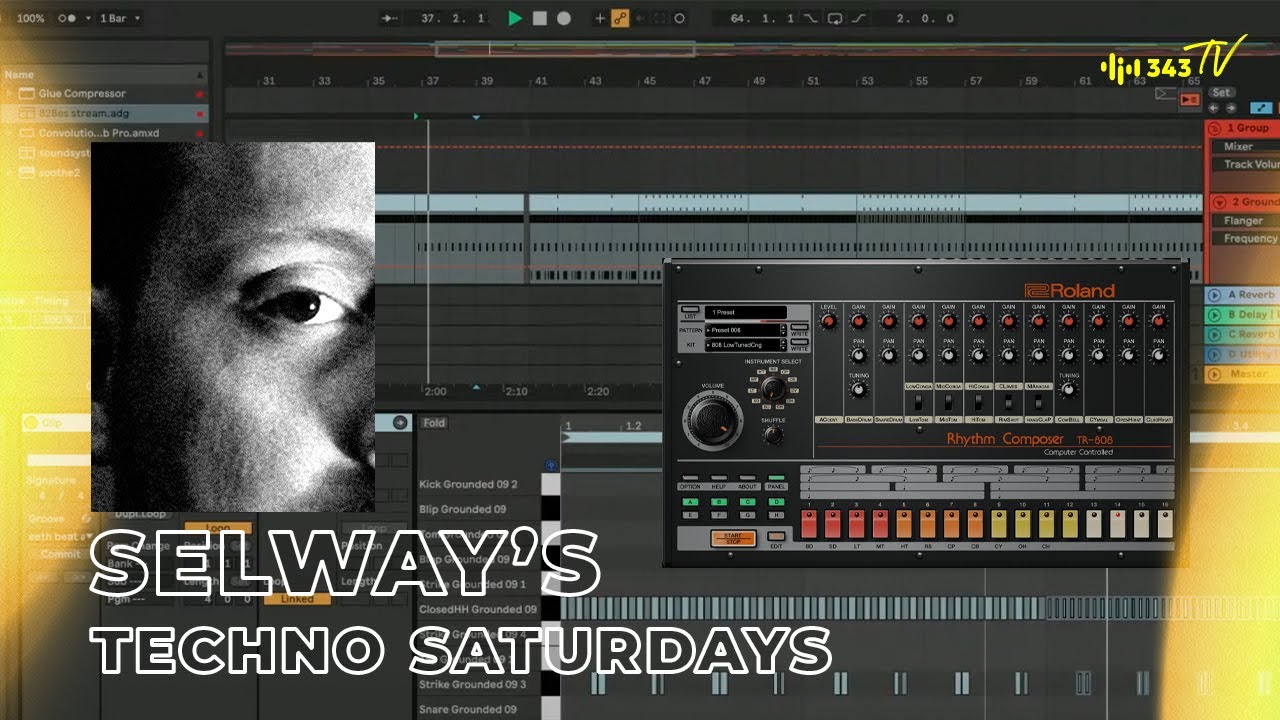Click the TR-808 SHUFFLE knob
The image size is (1280, 720).
click(772, 435)
